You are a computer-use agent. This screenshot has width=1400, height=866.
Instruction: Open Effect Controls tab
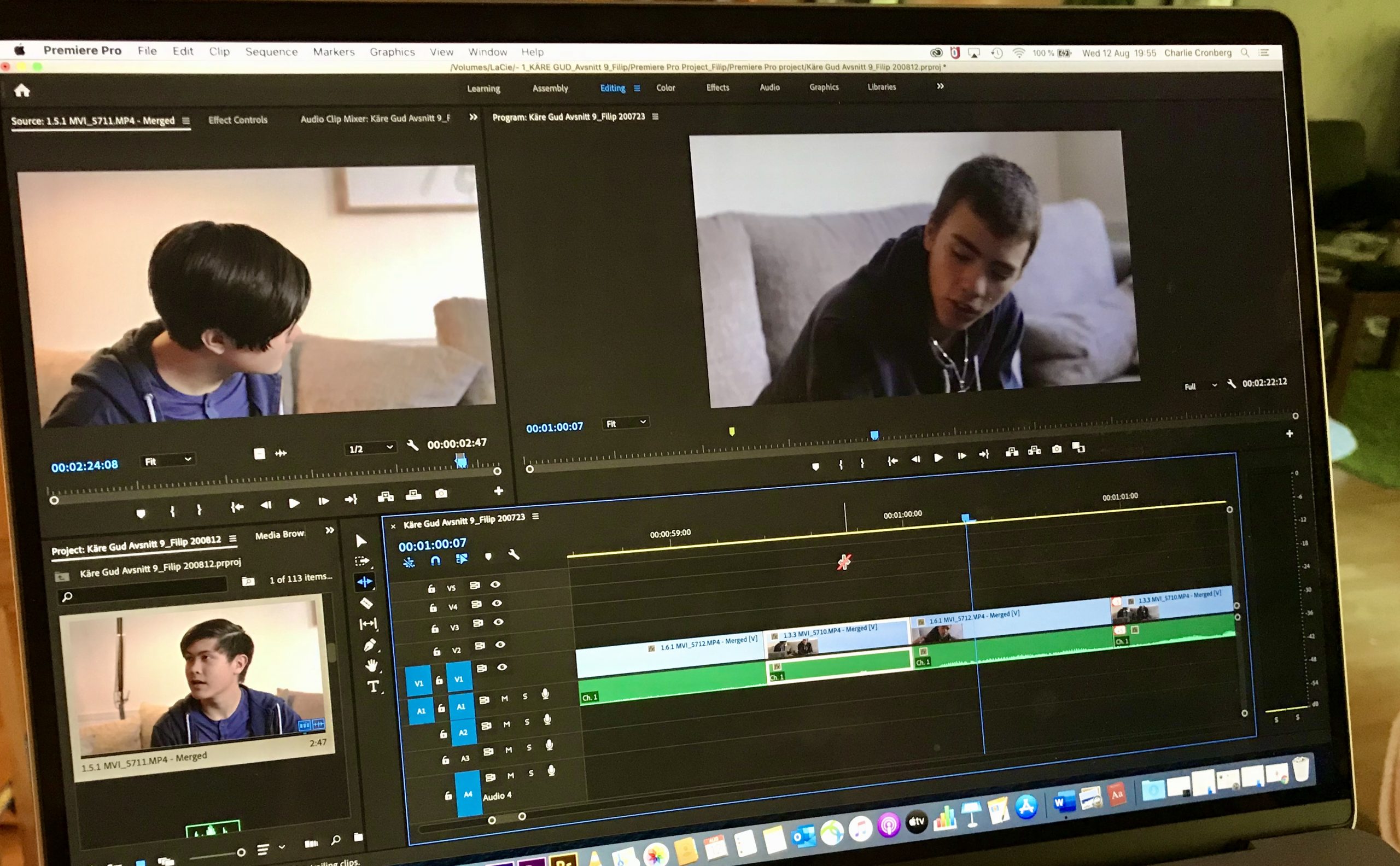pos(238,120)
